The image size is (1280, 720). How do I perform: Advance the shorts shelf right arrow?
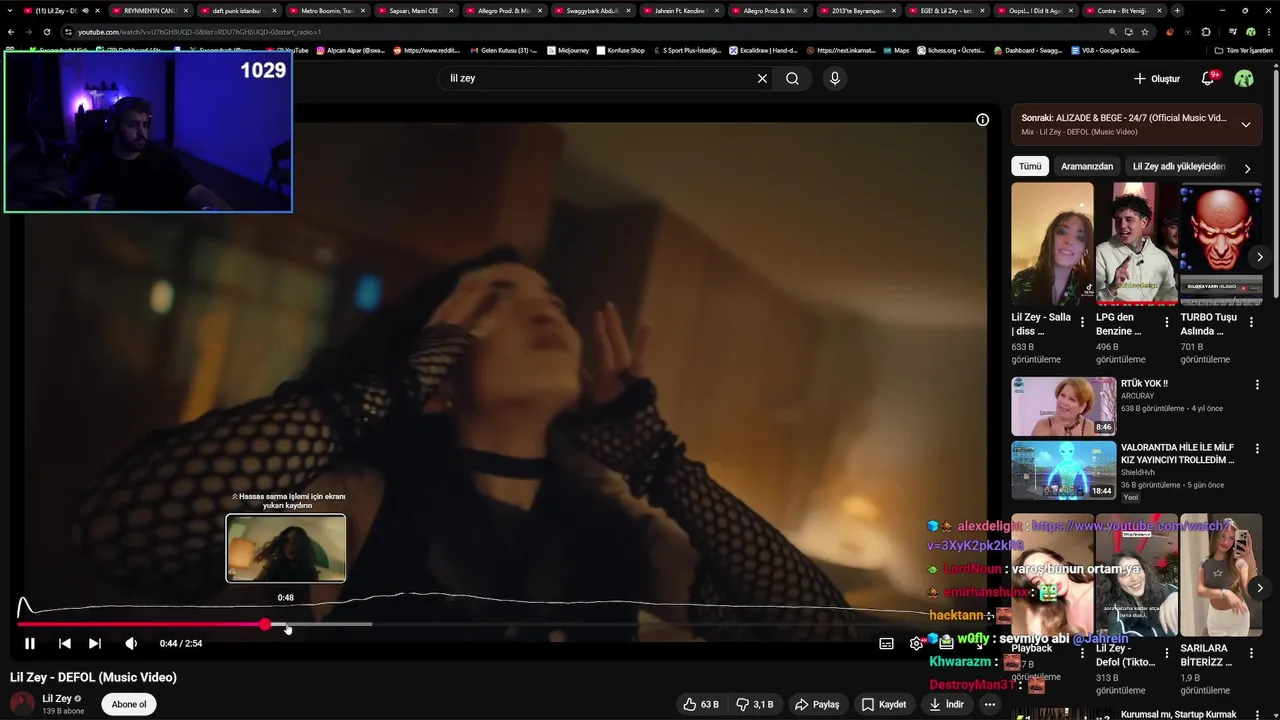[1260, 257]
